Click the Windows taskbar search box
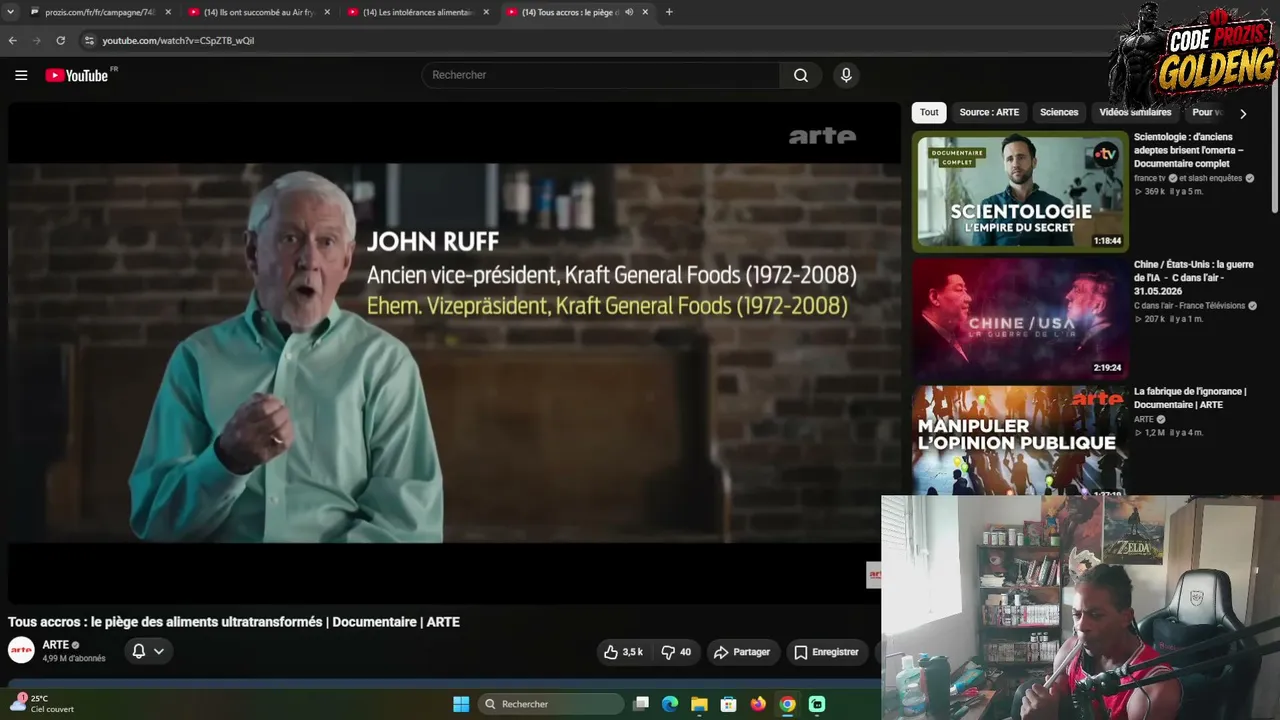 [550, 704]
